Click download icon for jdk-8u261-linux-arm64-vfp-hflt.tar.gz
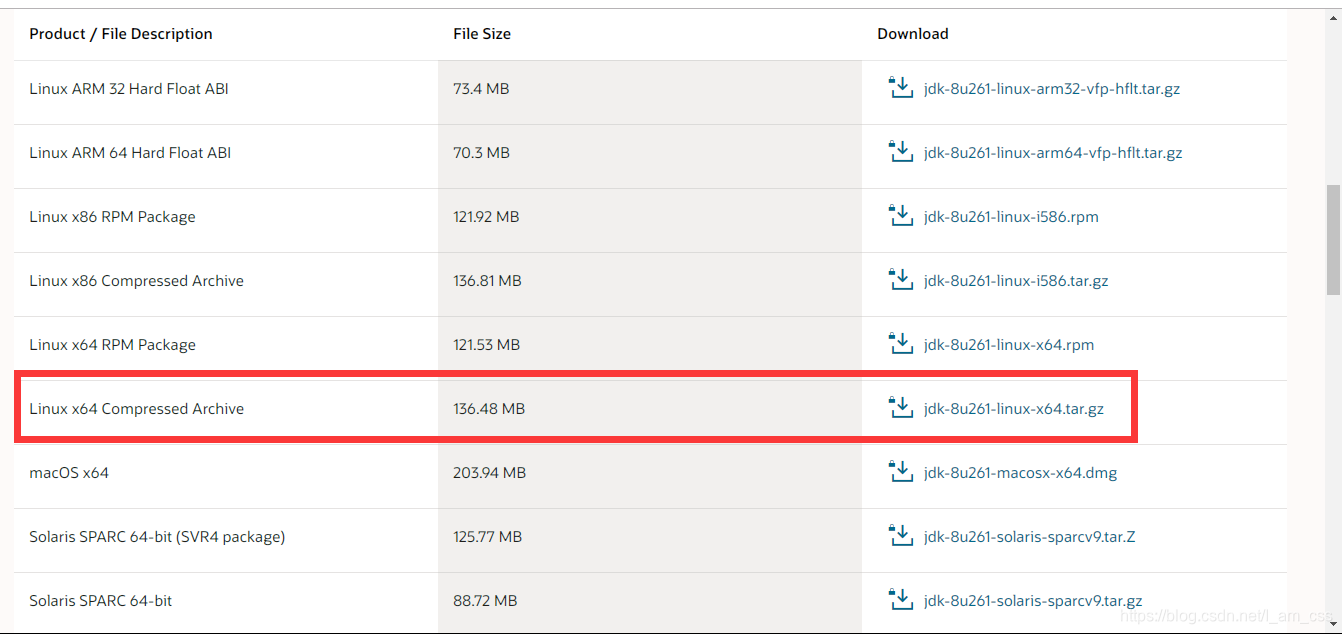 901,152
